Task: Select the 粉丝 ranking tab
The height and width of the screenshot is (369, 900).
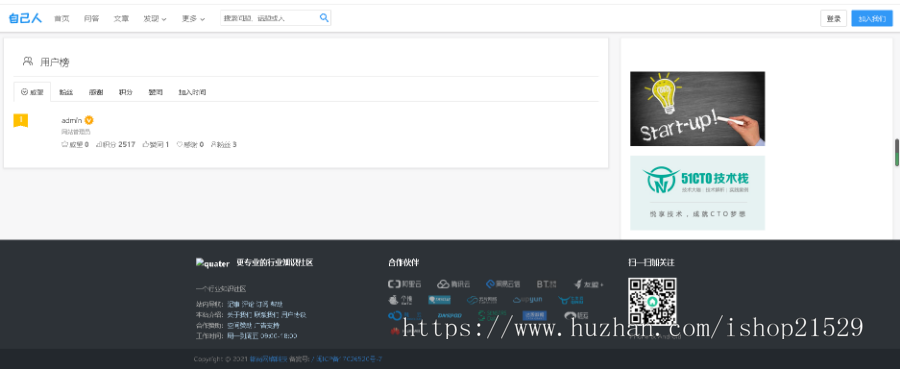Action: click(66, 92)
